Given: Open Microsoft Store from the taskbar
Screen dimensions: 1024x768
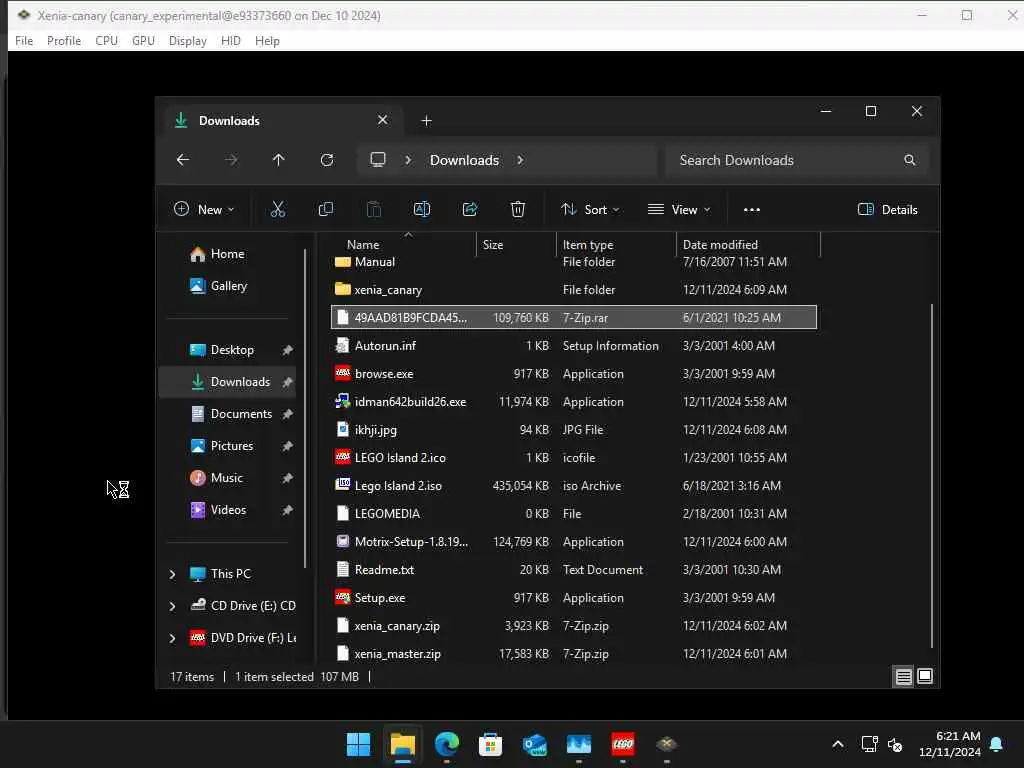Looking at the screenshot, I should [x=490, y=744].
